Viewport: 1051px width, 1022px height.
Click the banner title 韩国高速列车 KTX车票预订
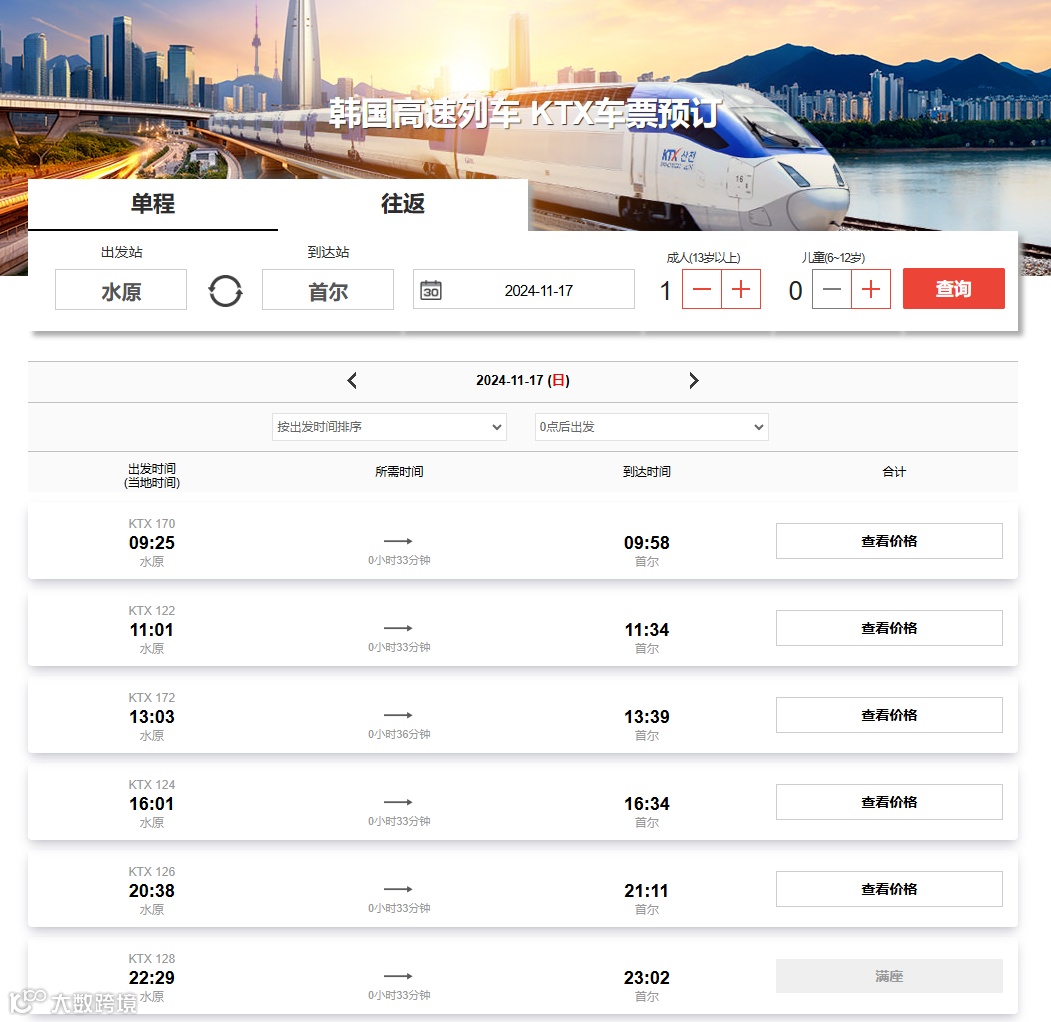[x=526, y=113]
